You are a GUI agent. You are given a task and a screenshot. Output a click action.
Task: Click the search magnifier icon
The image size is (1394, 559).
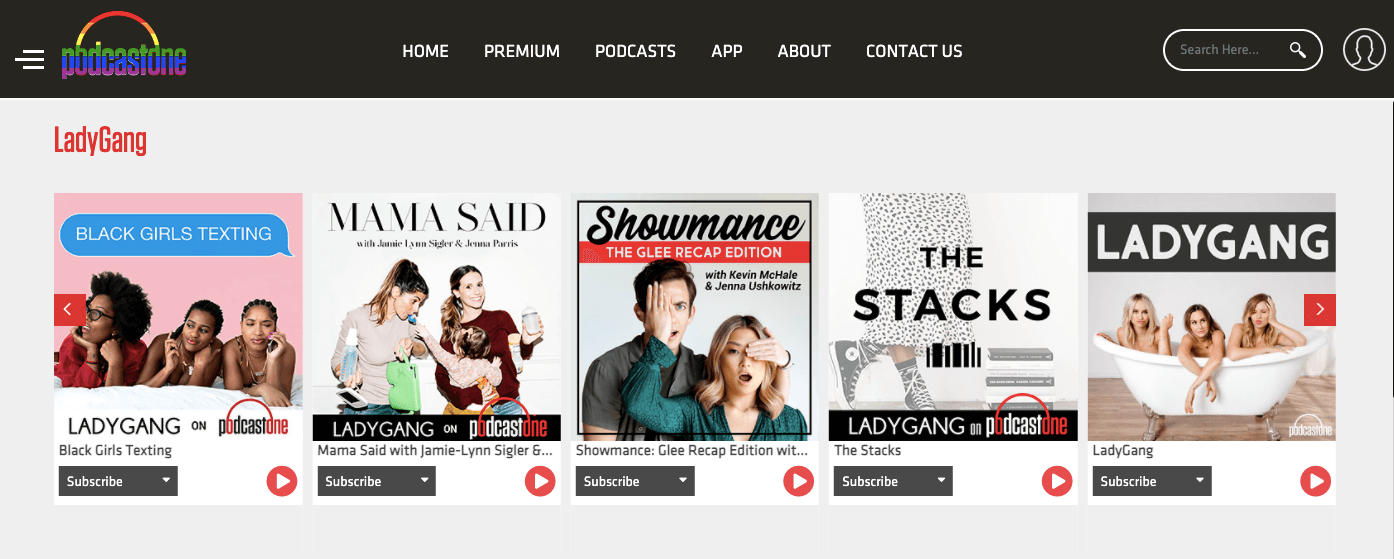pos(1298,50)
